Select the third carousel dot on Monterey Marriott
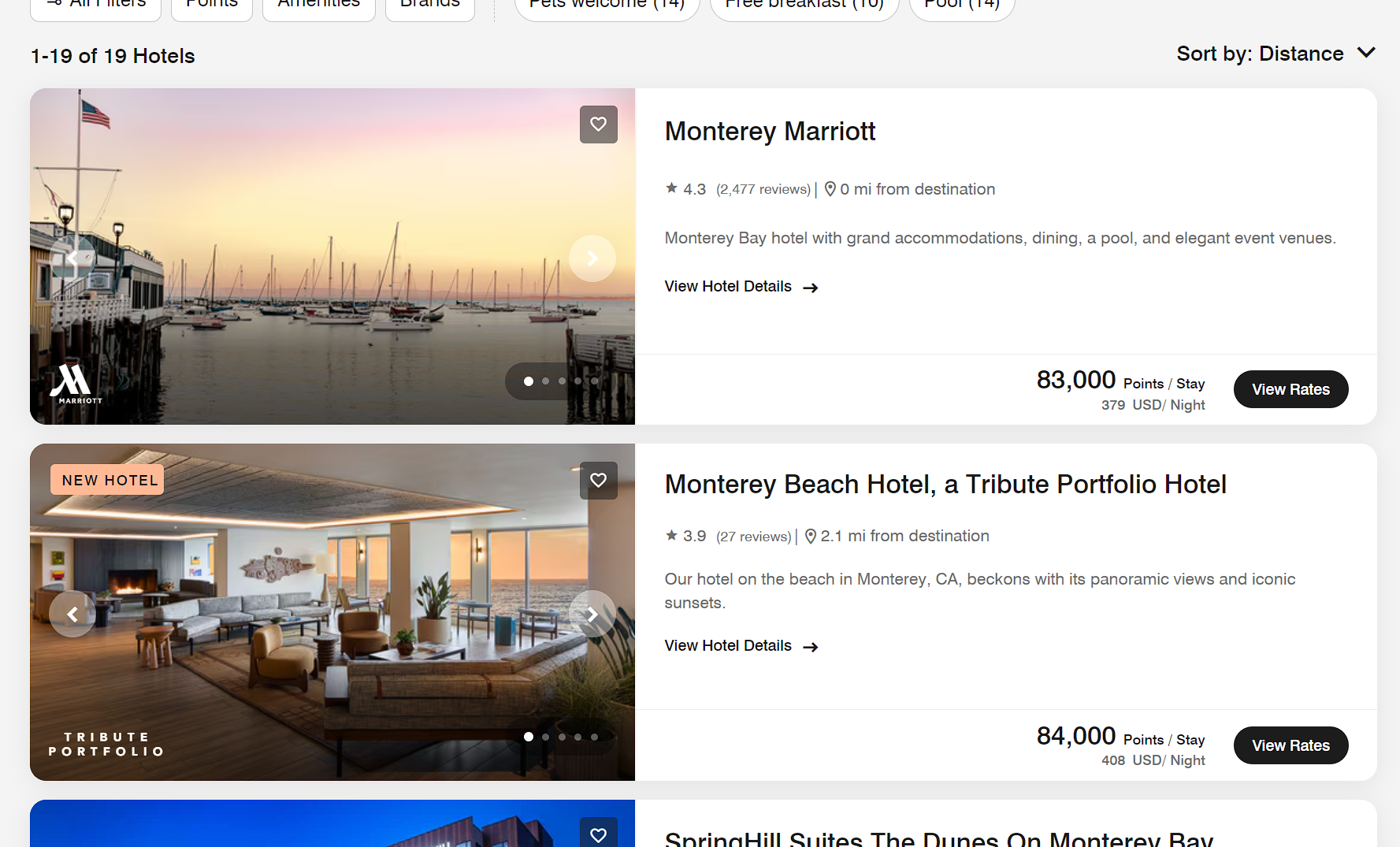The image size is (1400, 847). click(x=561, y=381)
